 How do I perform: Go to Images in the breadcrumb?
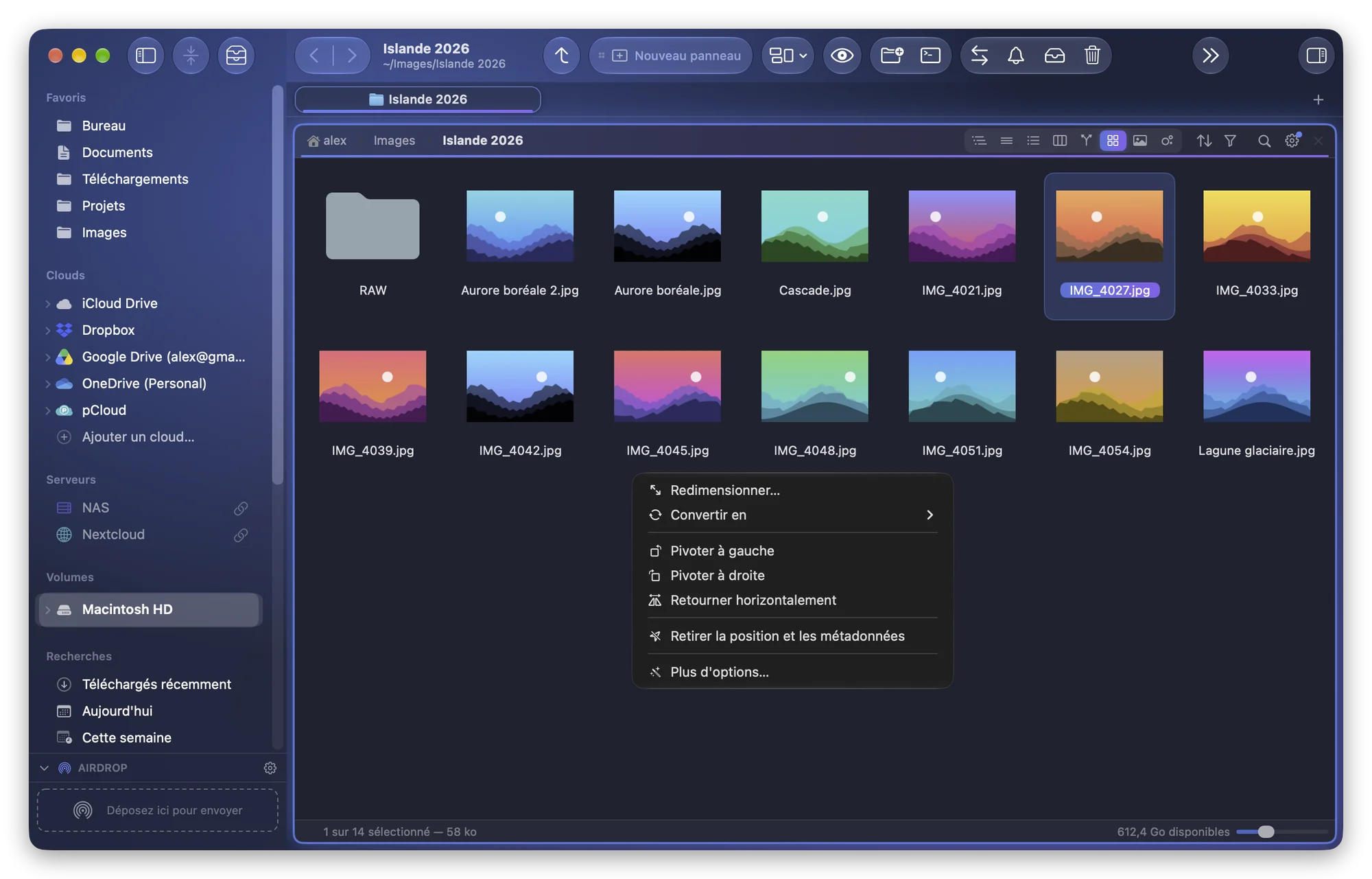(x=394, y=141)
